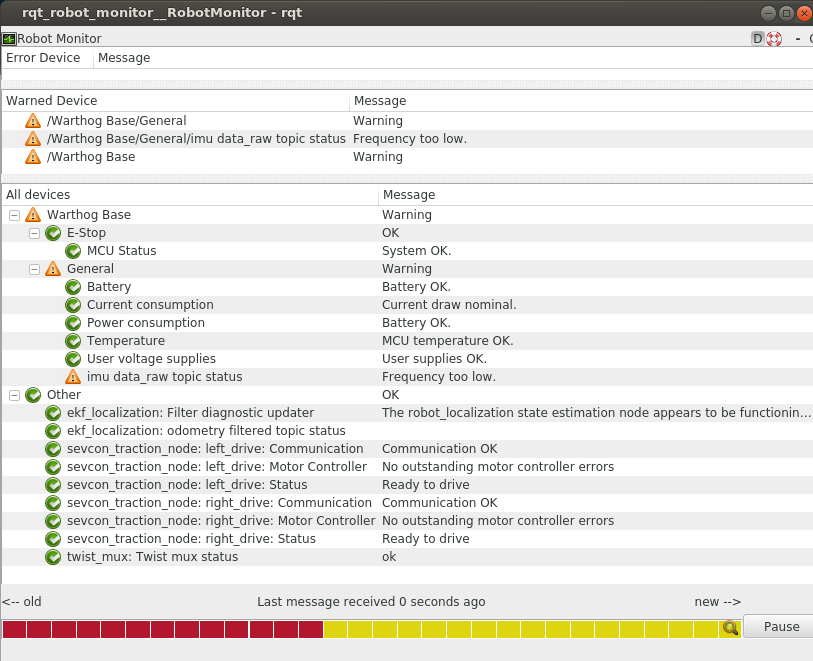Viewport: 813px width, 661px height.
Task: Click the magnifier icon at the timeline end
Action: pos(730,628)
